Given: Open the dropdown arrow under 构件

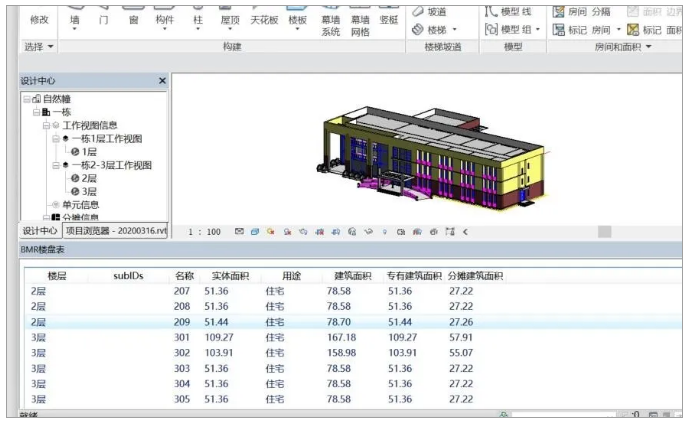Looking at the screenshot, I should (165, 29).
